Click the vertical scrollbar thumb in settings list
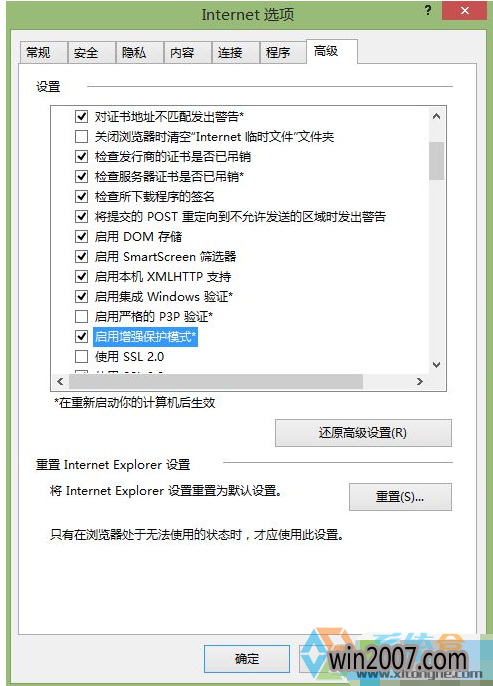The image size is (493, 686). tap(436, 161)
